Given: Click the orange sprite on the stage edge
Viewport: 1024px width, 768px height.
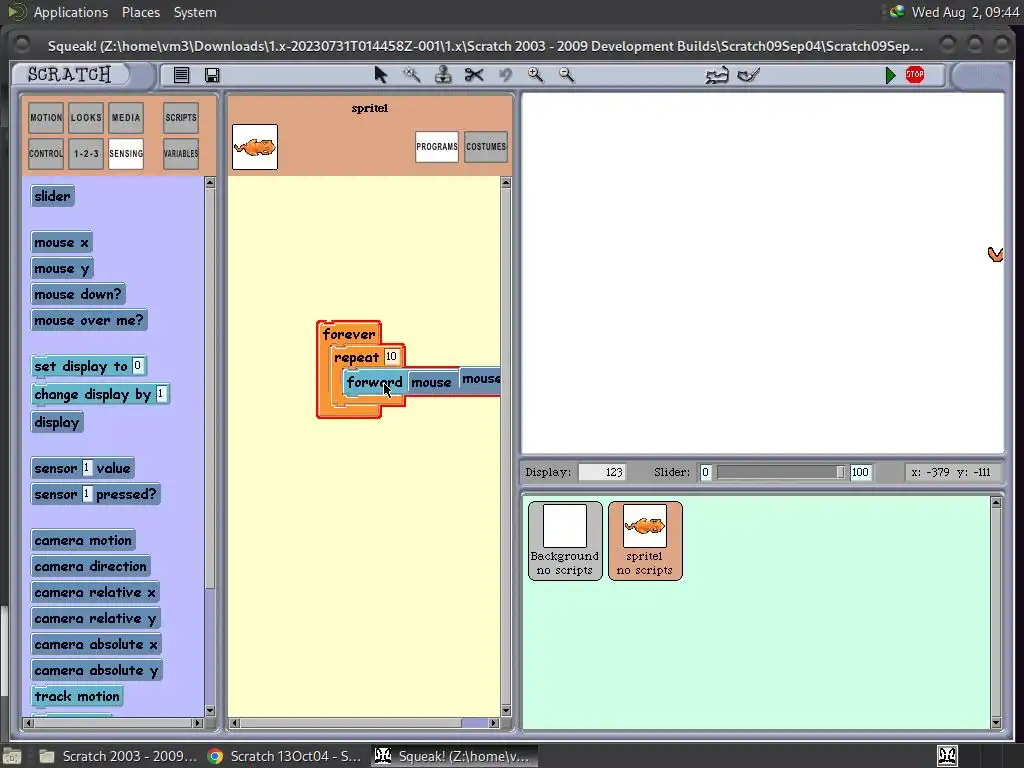Looking at the screenshot, I should point(995,254).
